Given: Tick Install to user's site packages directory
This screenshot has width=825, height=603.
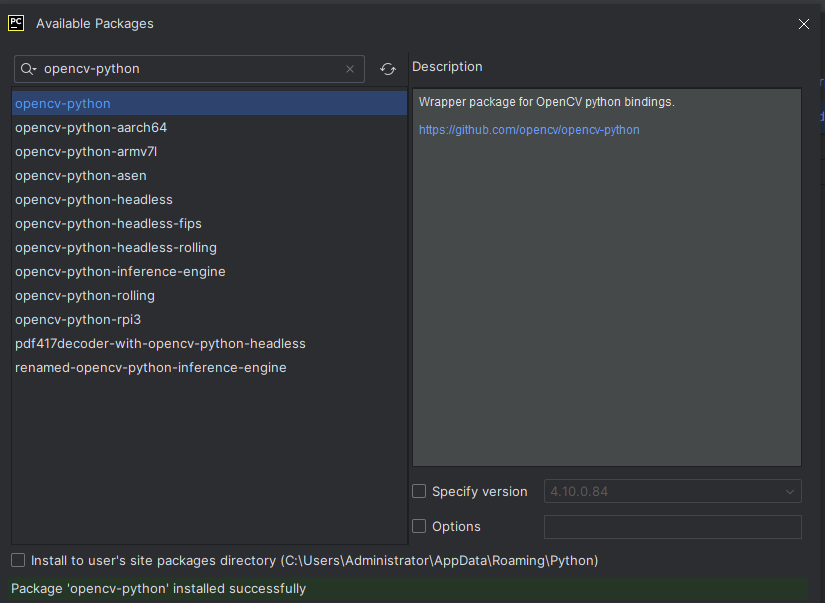Looking at the screenshot, I should click(18, 560).
